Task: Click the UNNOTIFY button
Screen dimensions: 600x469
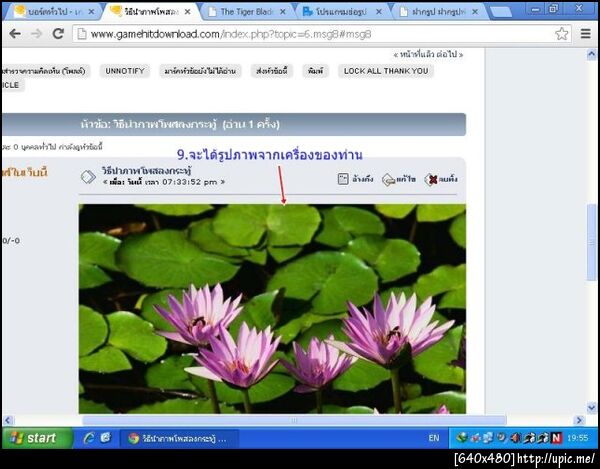Action: tap(125, 71)
